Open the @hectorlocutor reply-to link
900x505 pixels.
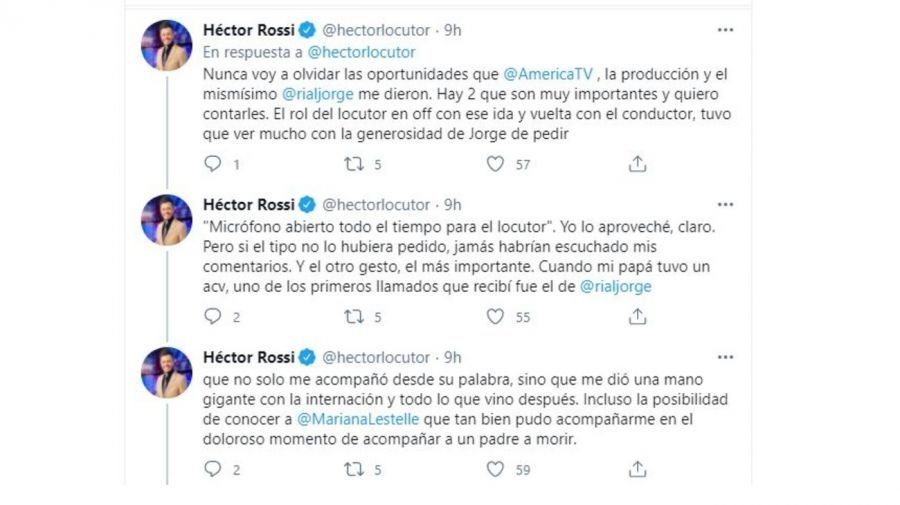[361, 52]
